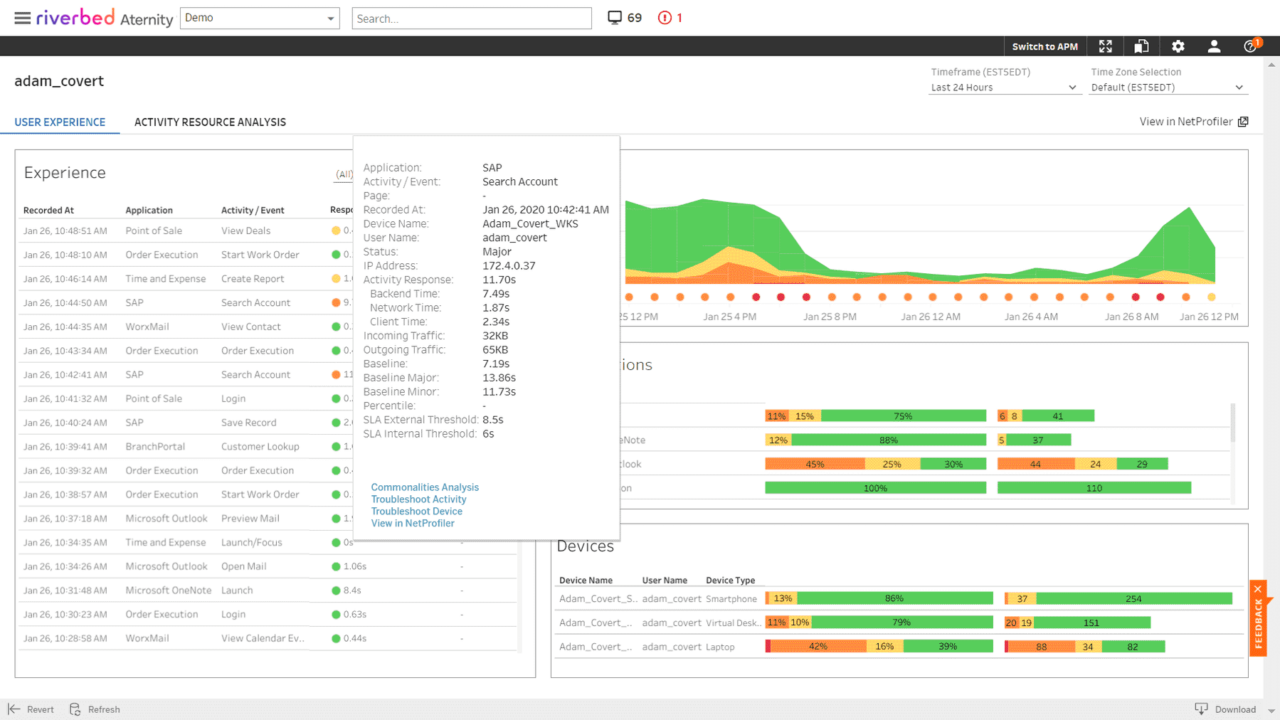Change the Last 24 Hours timeframe
1280x720 pixels.
[x=1003, y=87]
